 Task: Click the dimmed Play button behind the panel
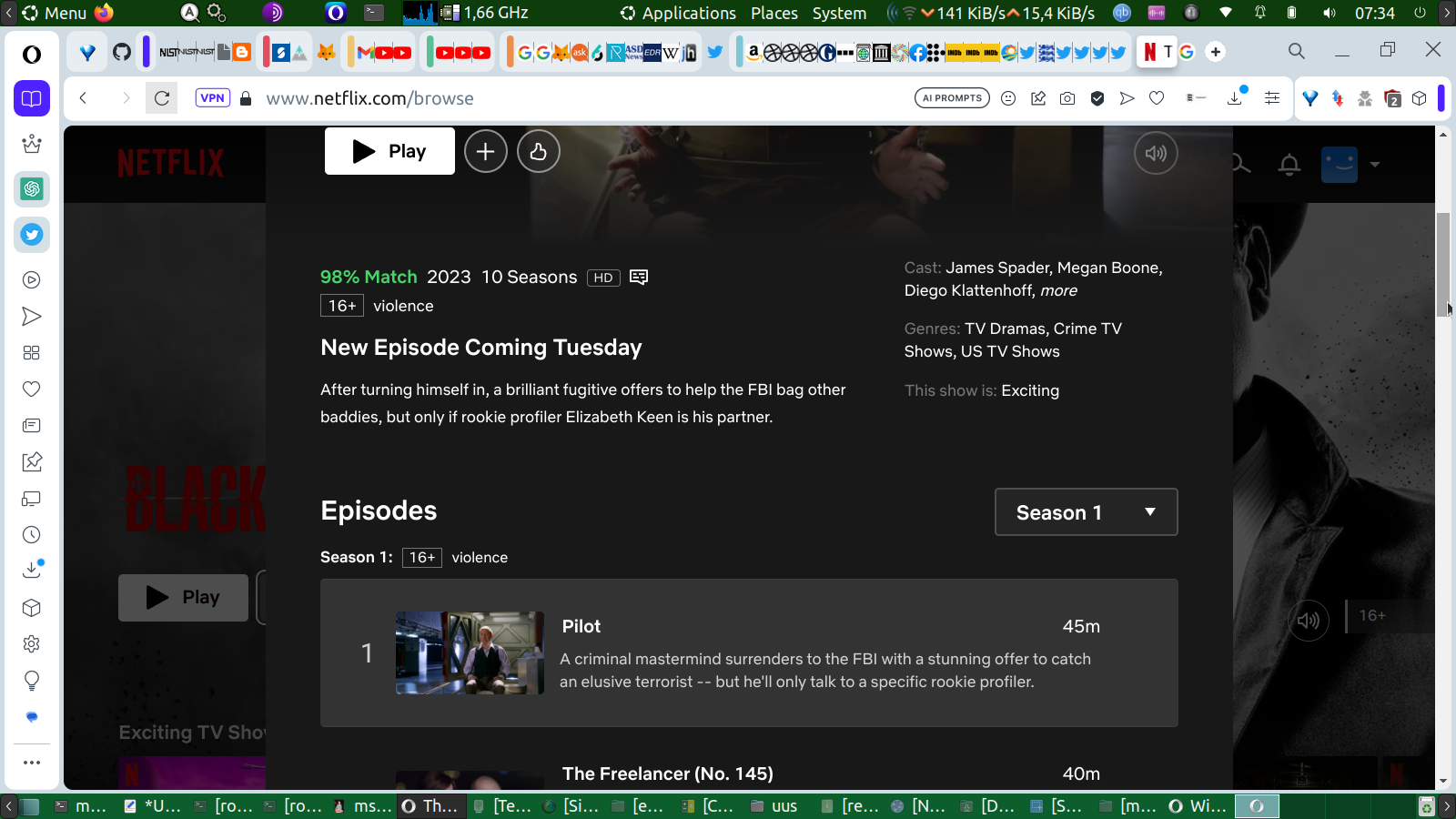pyautogui.click(x=183, y=598)
